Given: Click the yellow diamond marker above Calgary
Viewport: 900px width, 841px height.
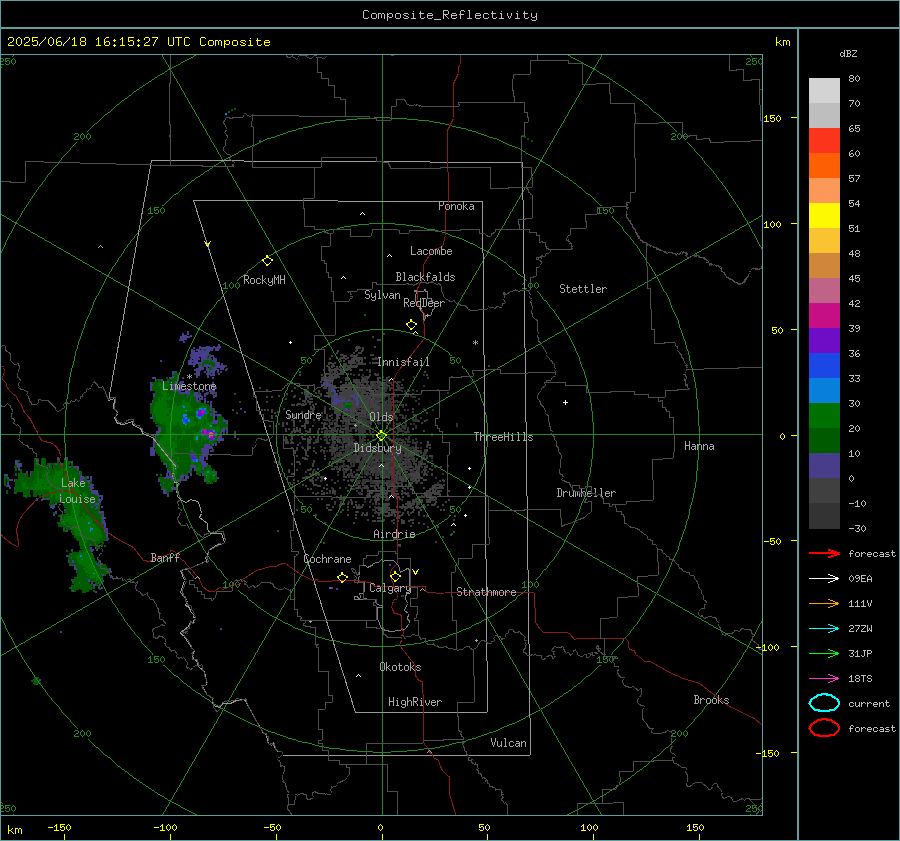Looking at the screenshot, I should click(395, 576).
